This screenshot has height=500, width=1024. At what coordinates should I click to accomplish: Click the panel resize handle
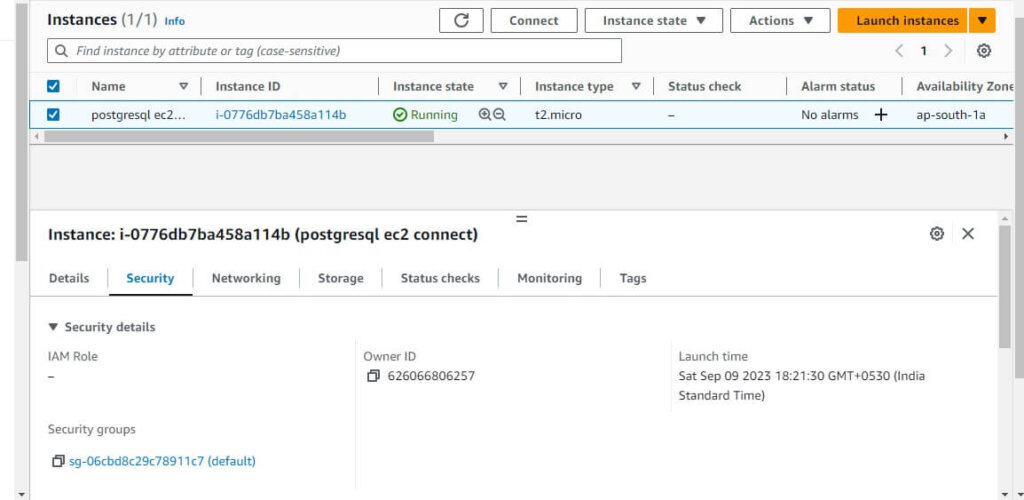[x=522, y=219]
